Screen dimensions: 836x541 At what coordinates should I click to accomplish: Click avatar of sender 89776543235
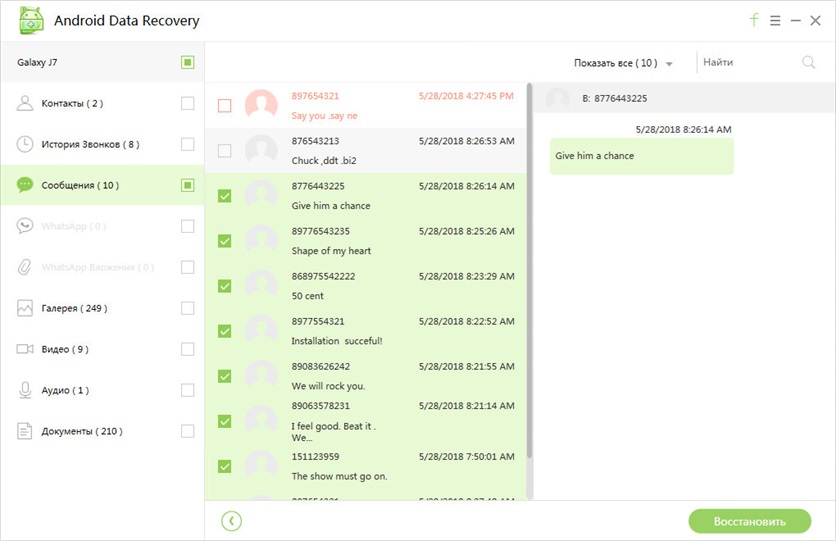(261, 241)
